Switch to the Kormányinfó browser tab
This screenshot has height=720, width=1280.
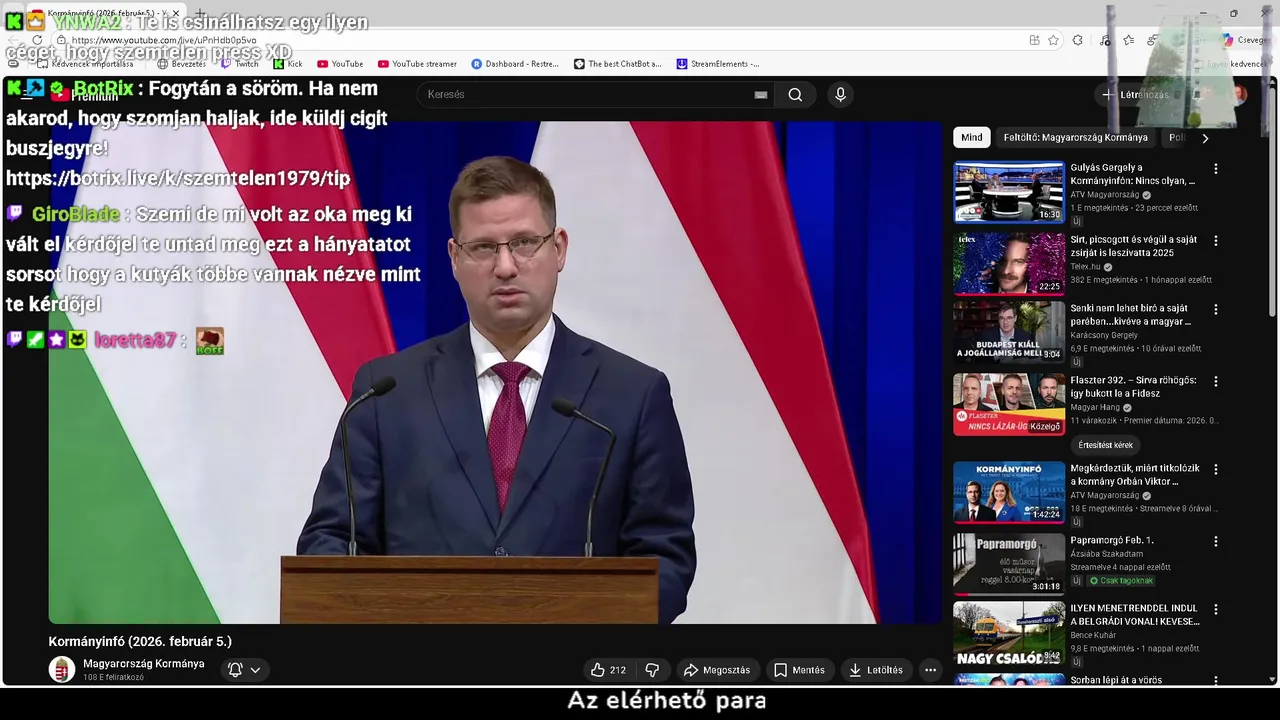point(107,13)
